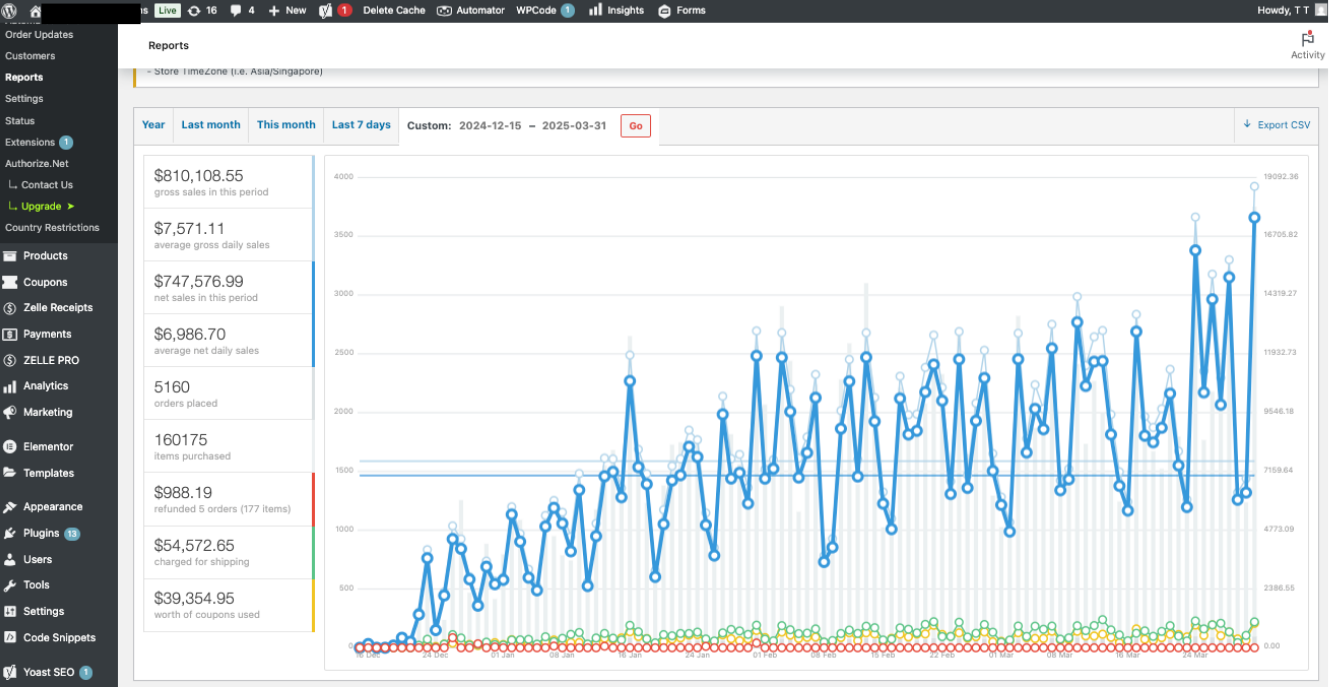The height and width of the screenshot is (687, 1331).
Task: Open the Insights bar chart icon
Action: 596,10
